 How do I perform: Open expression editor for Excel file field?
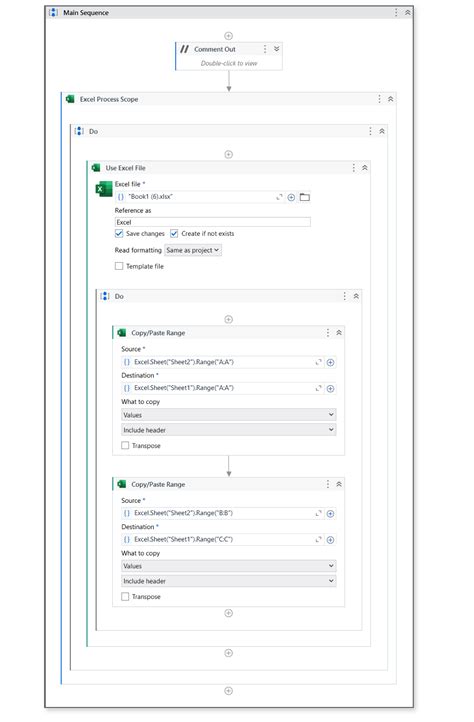coord(279,197)
